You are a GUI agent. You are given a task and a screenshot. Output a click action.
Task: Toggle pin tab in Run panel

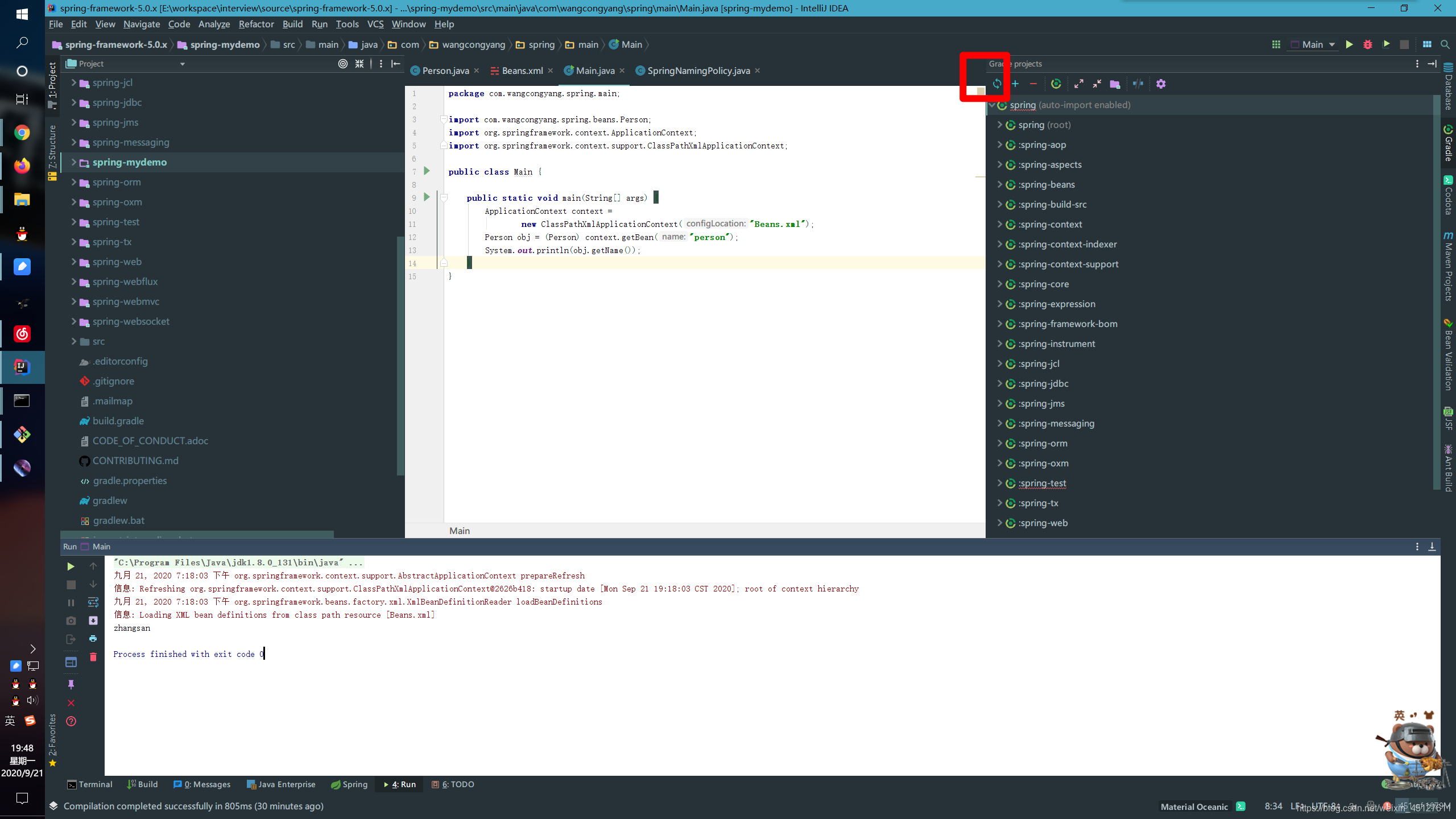coord(71,684)
